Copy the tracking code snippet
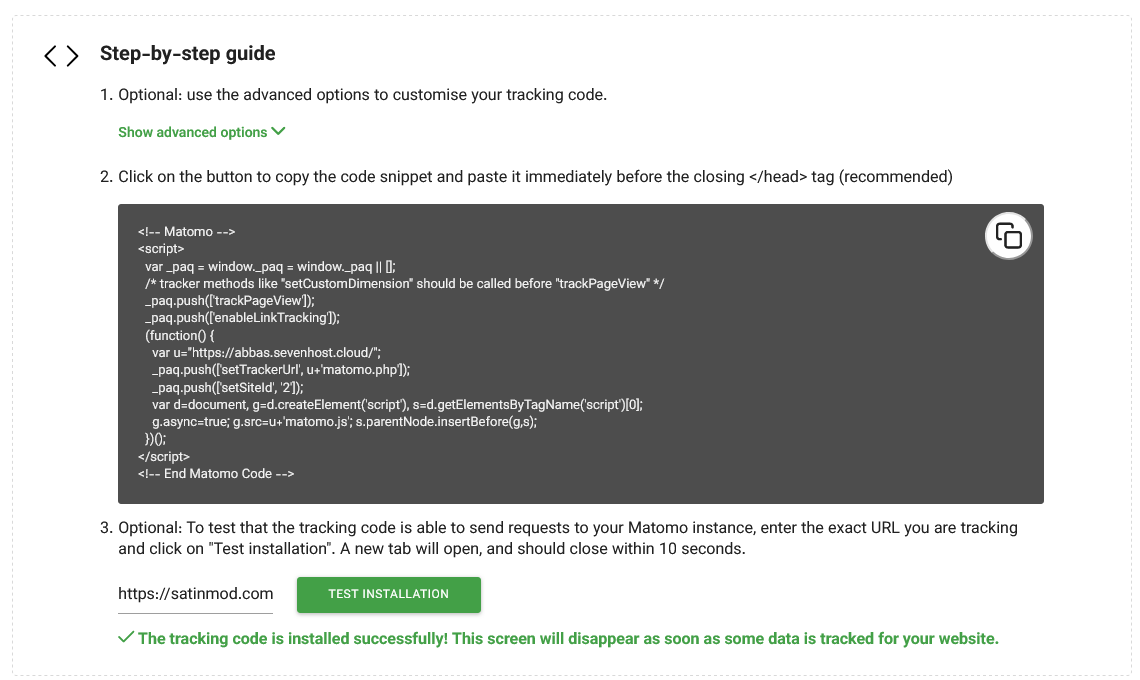Image resolution: width=1140 pixels, height=680 pixels. pos(1008,236)
